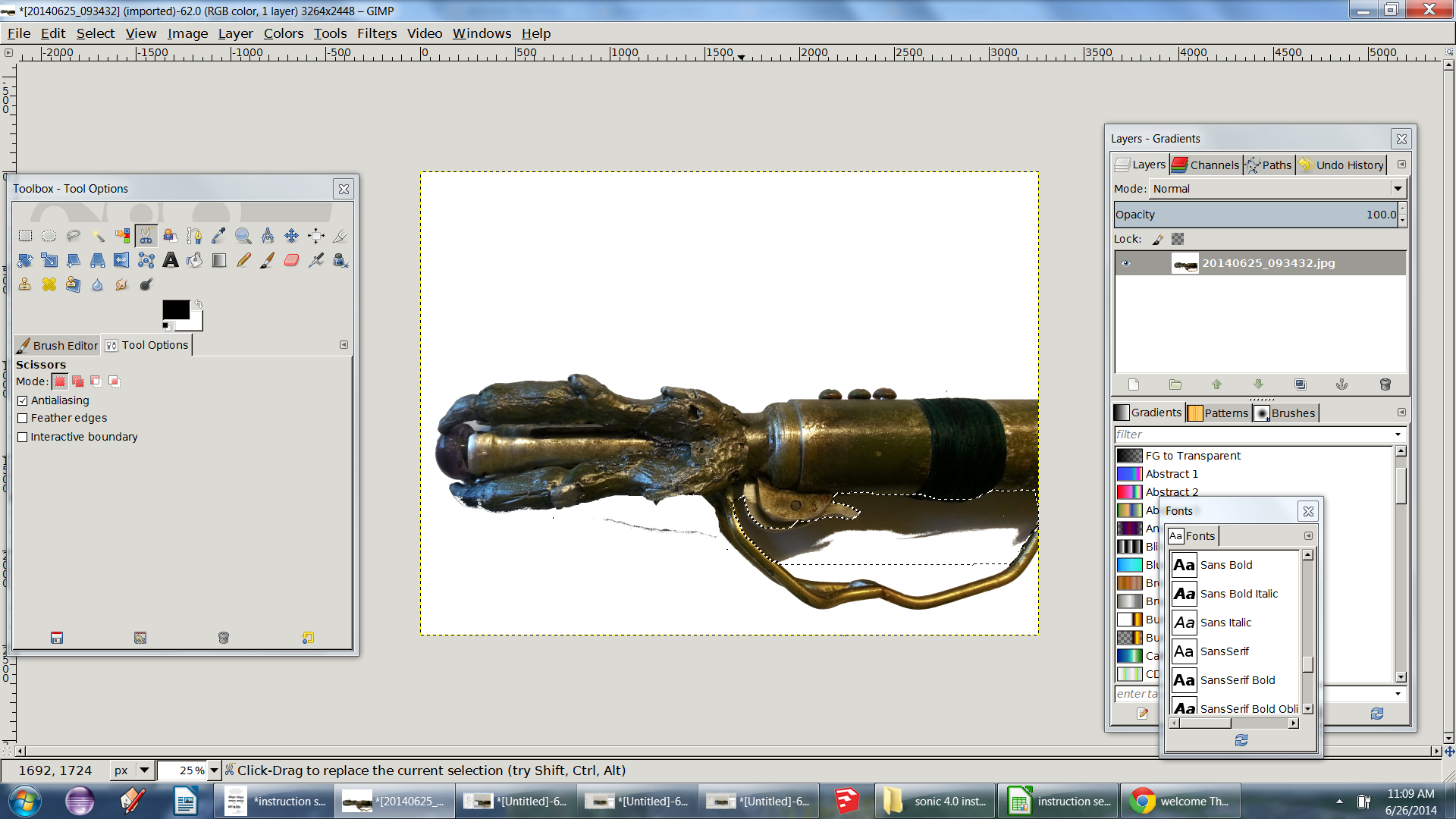
Task: Select the Free Select lasso tool
Action: coord(74,236)
